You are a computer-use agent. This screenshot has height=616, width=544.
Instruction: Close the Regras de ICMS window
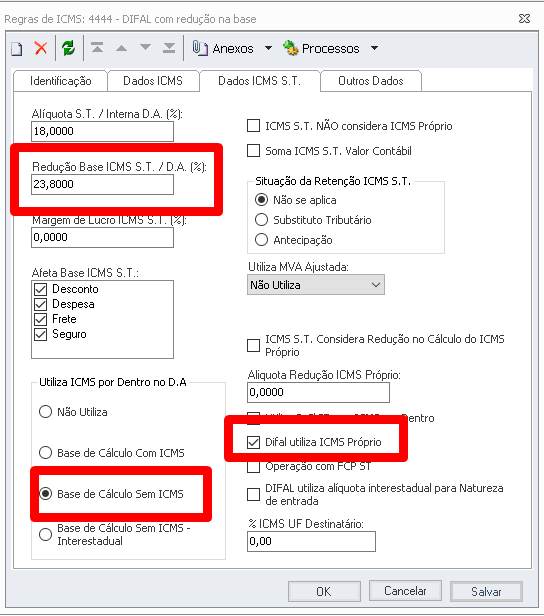pyautogui.click(x=524, y=18)
